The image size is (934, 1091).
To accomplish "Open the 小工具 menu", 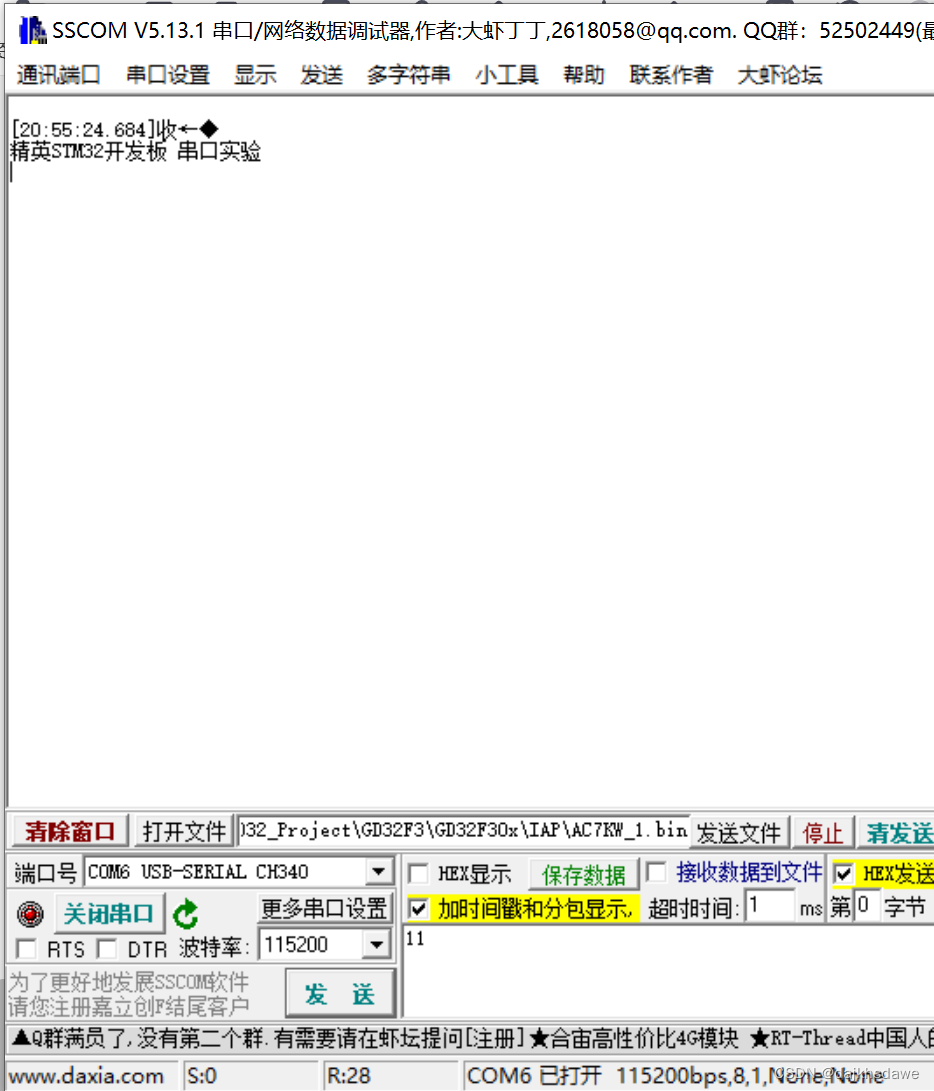I will (506, 74).
